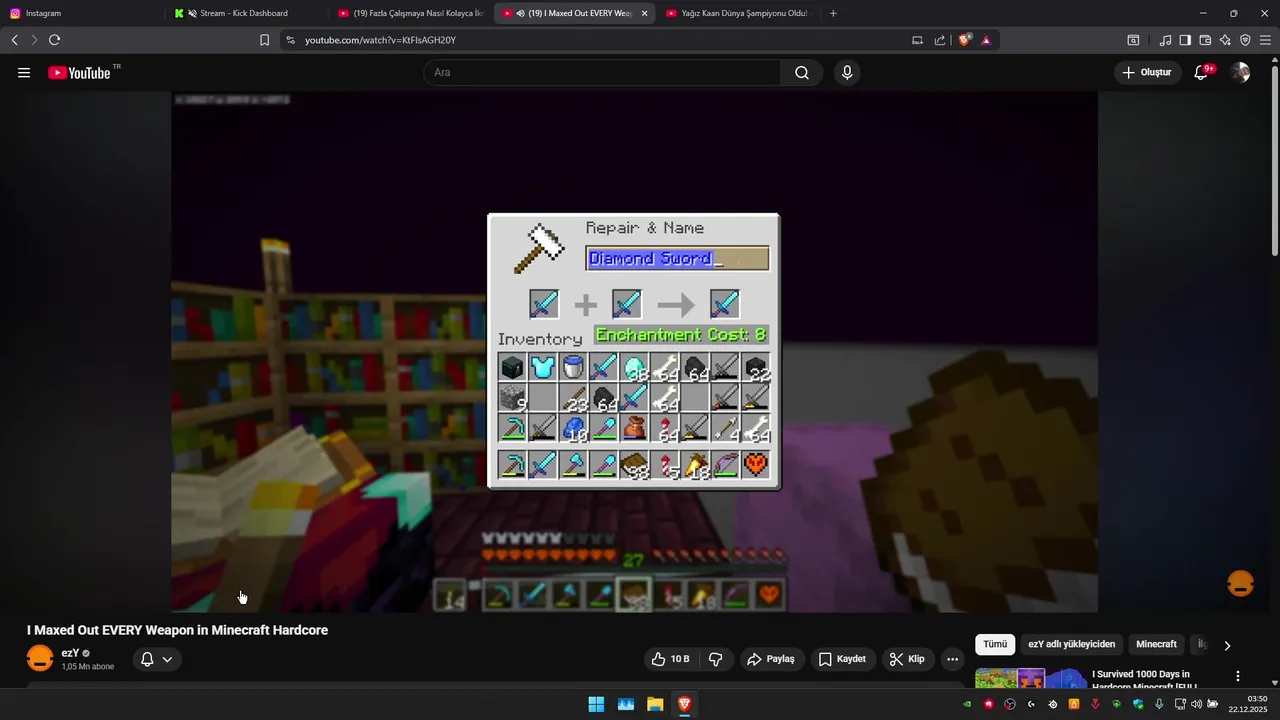Switch to the Instagram tab
The image size is (1280, 720).
click(80, 13)
